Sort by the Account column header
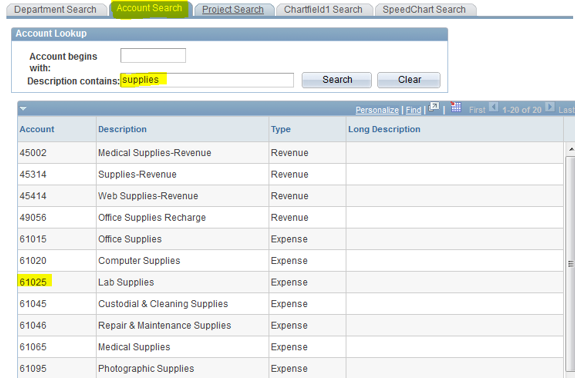This screenshot has height=385, width=575. click(x=37, y=129)
